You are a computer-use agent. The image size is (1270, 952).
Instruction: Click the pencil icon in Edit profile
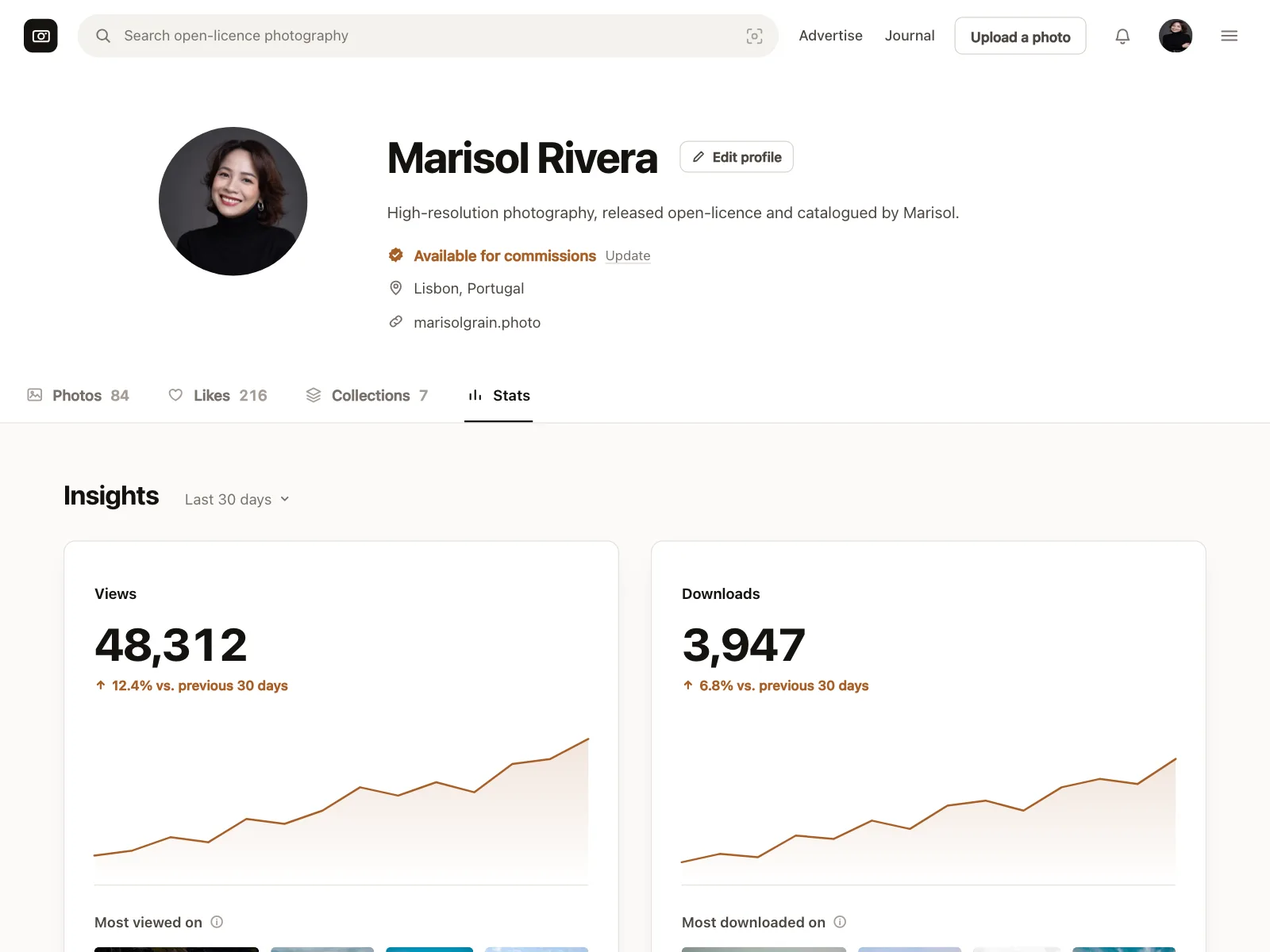click(x=698, y=157)
